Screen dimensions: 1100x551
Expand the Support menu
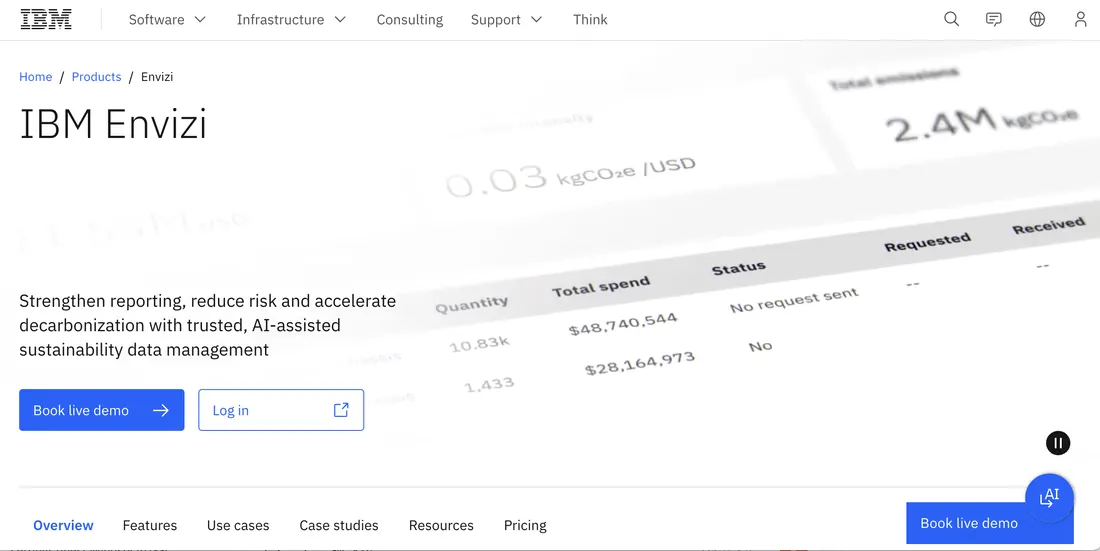tap(507, 20)
